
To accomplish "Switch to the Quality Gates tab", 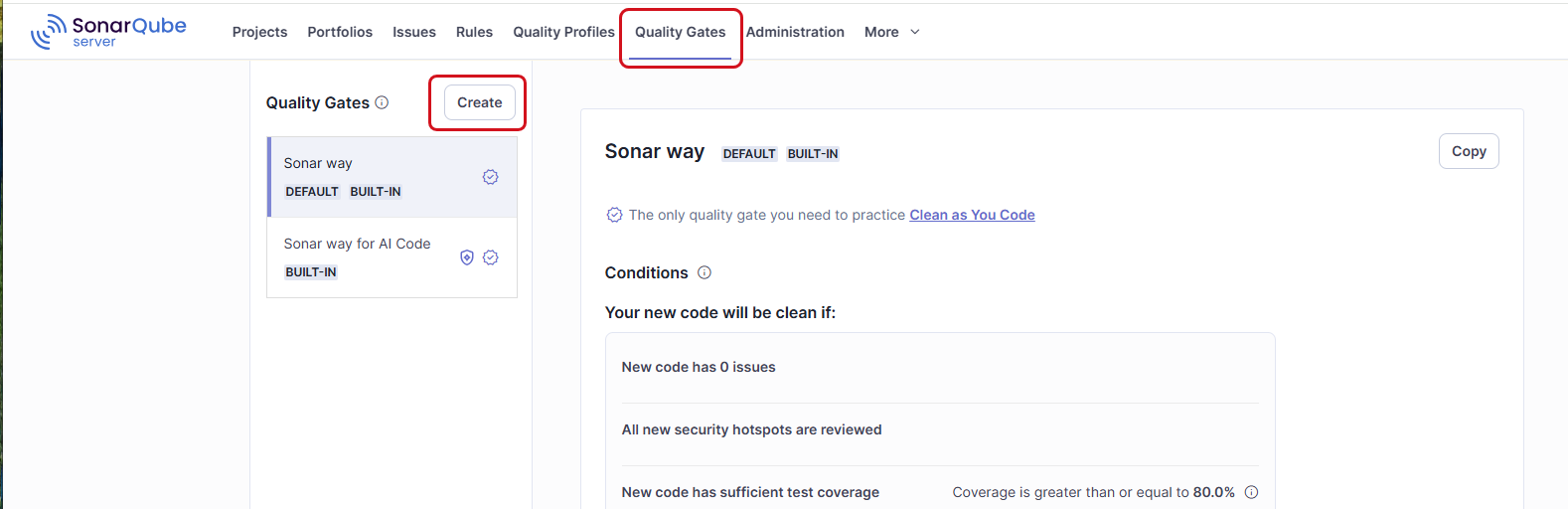I will (681, 32).
